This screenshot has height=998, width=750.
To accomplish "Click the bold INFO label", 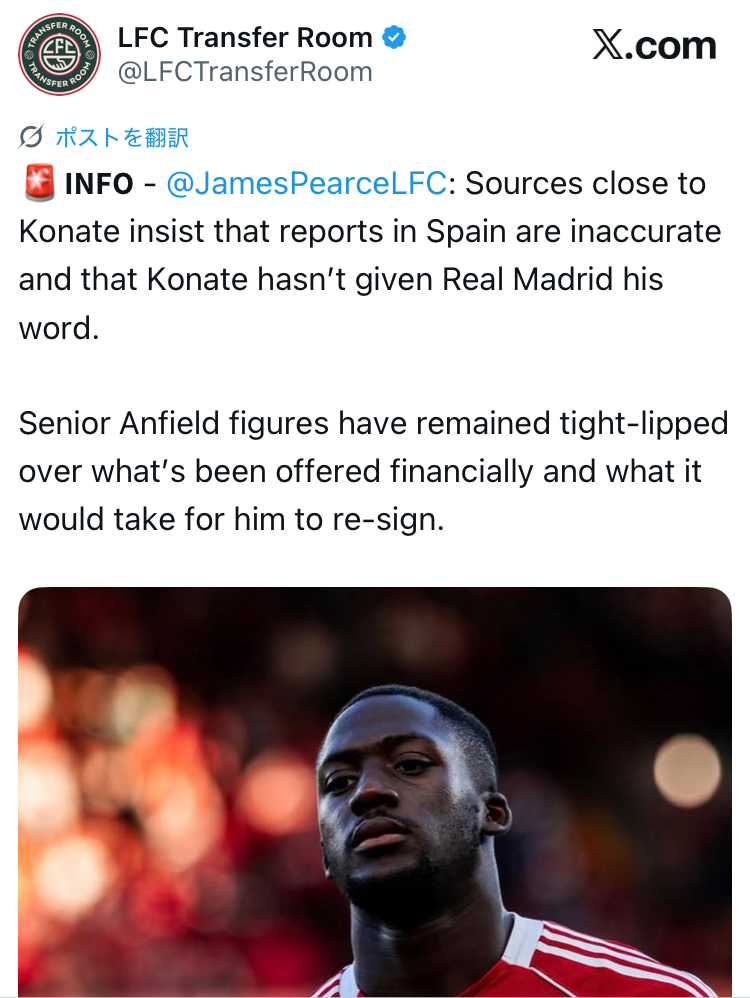I will click(x=99, y=184).
